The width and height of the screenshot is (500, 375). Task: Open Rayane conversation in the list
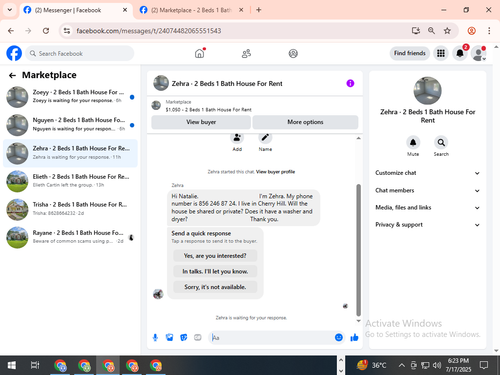(70, 237)
